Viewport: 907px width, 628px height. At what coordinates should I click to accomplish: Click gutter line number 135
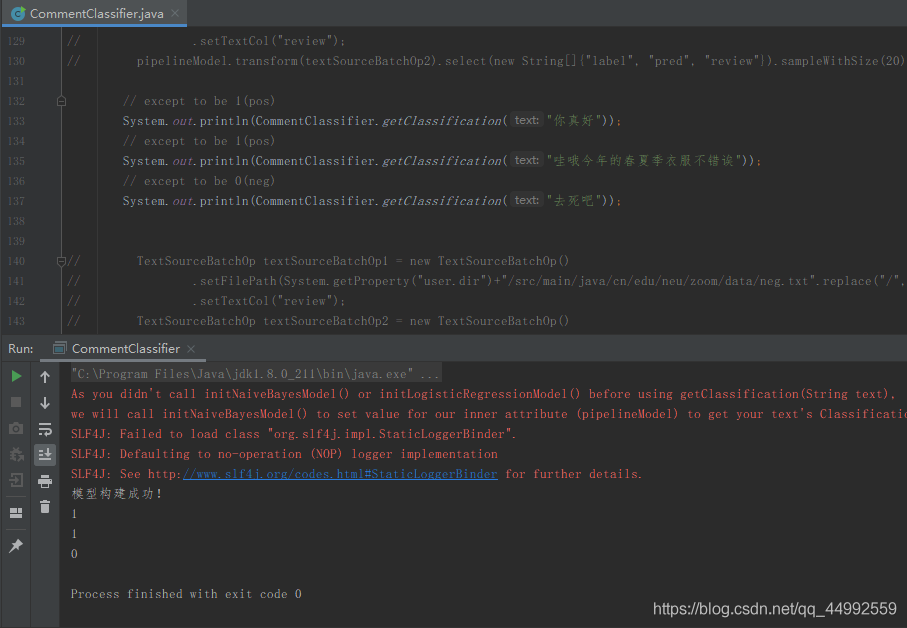click(16, 161)
